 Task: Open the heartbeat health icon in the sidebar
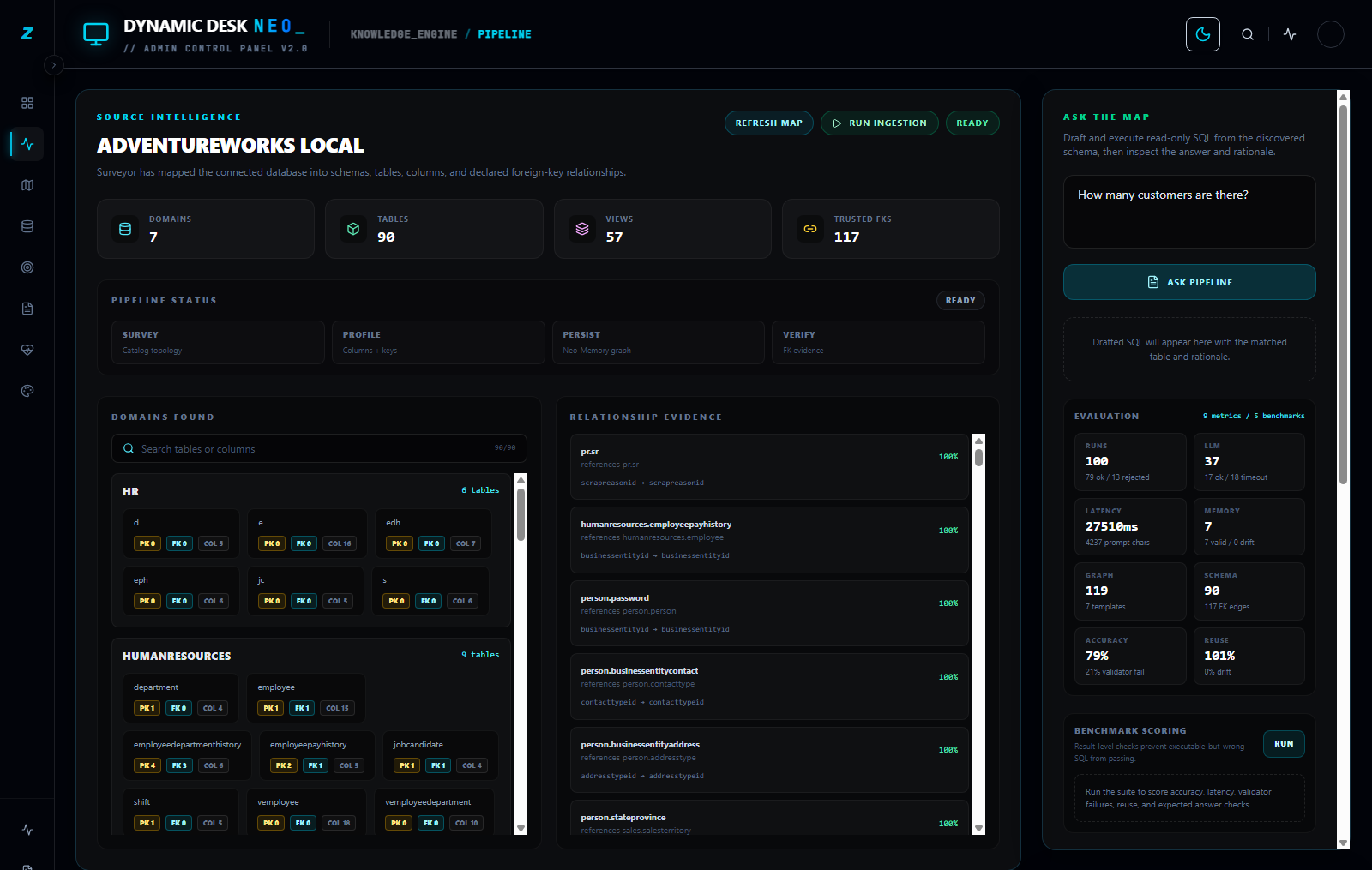point(27,350)
